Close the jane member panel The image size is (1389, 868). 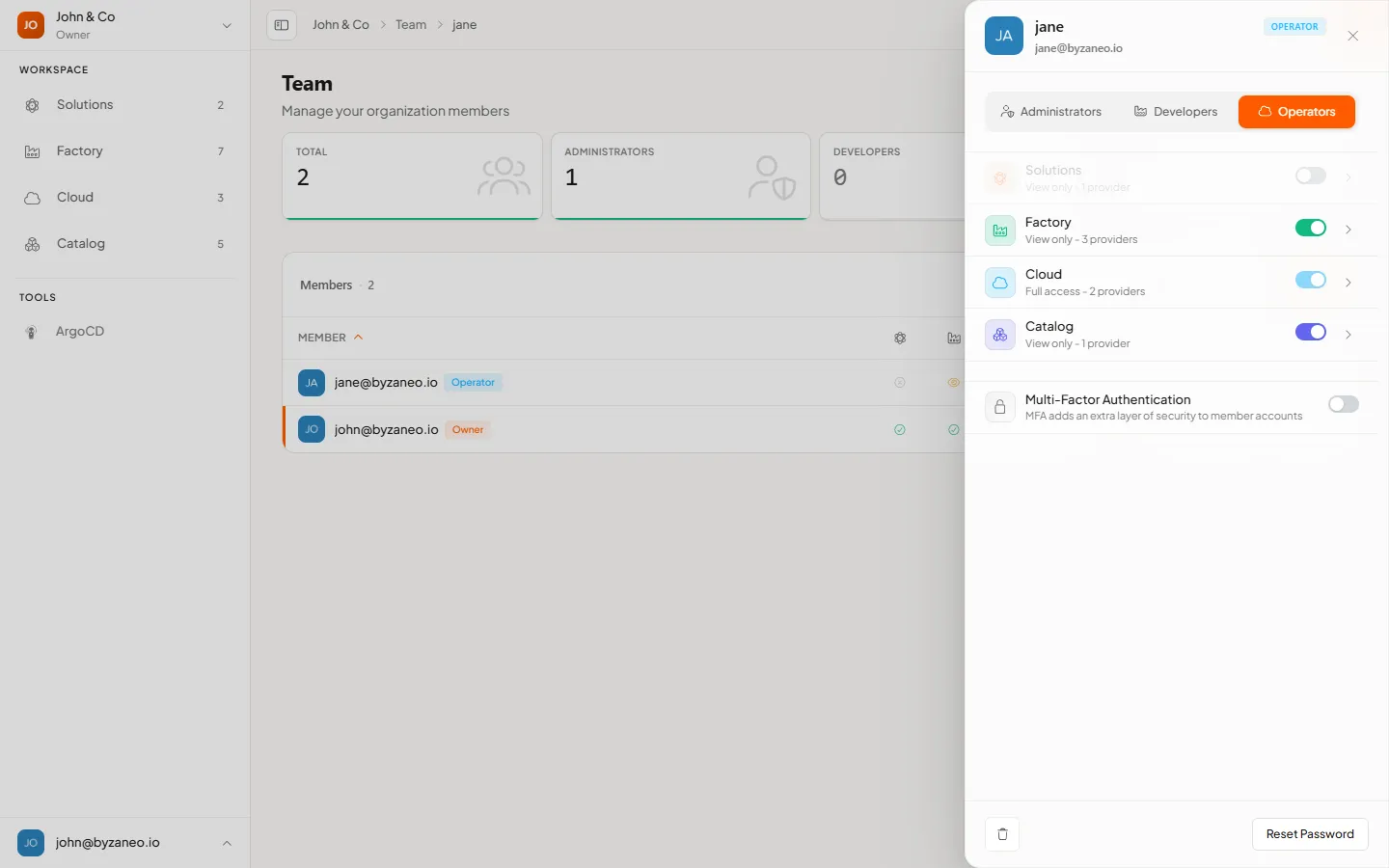point(1353,36)
